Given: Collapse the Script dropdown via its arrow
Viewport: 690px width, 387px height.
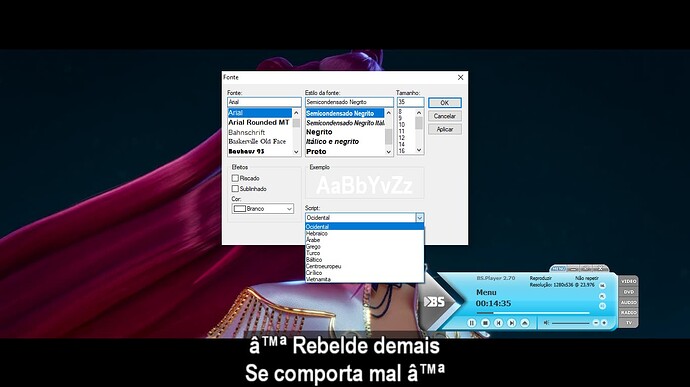Looking at the screenshot, I should pos(419,217).
